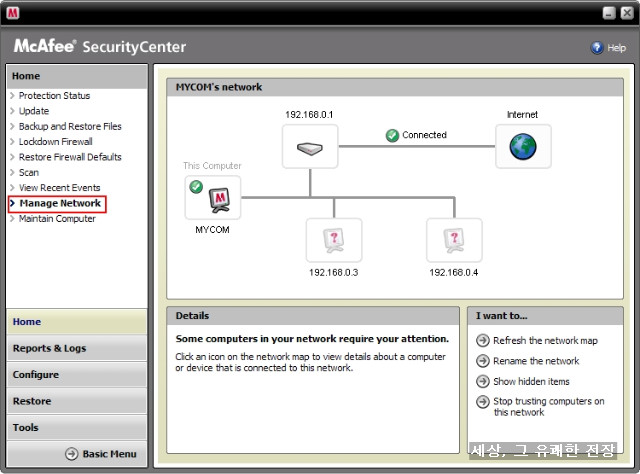Viewport: 640px width, 474px height.
Task: Open the Tools section
Action: point(77,427)
